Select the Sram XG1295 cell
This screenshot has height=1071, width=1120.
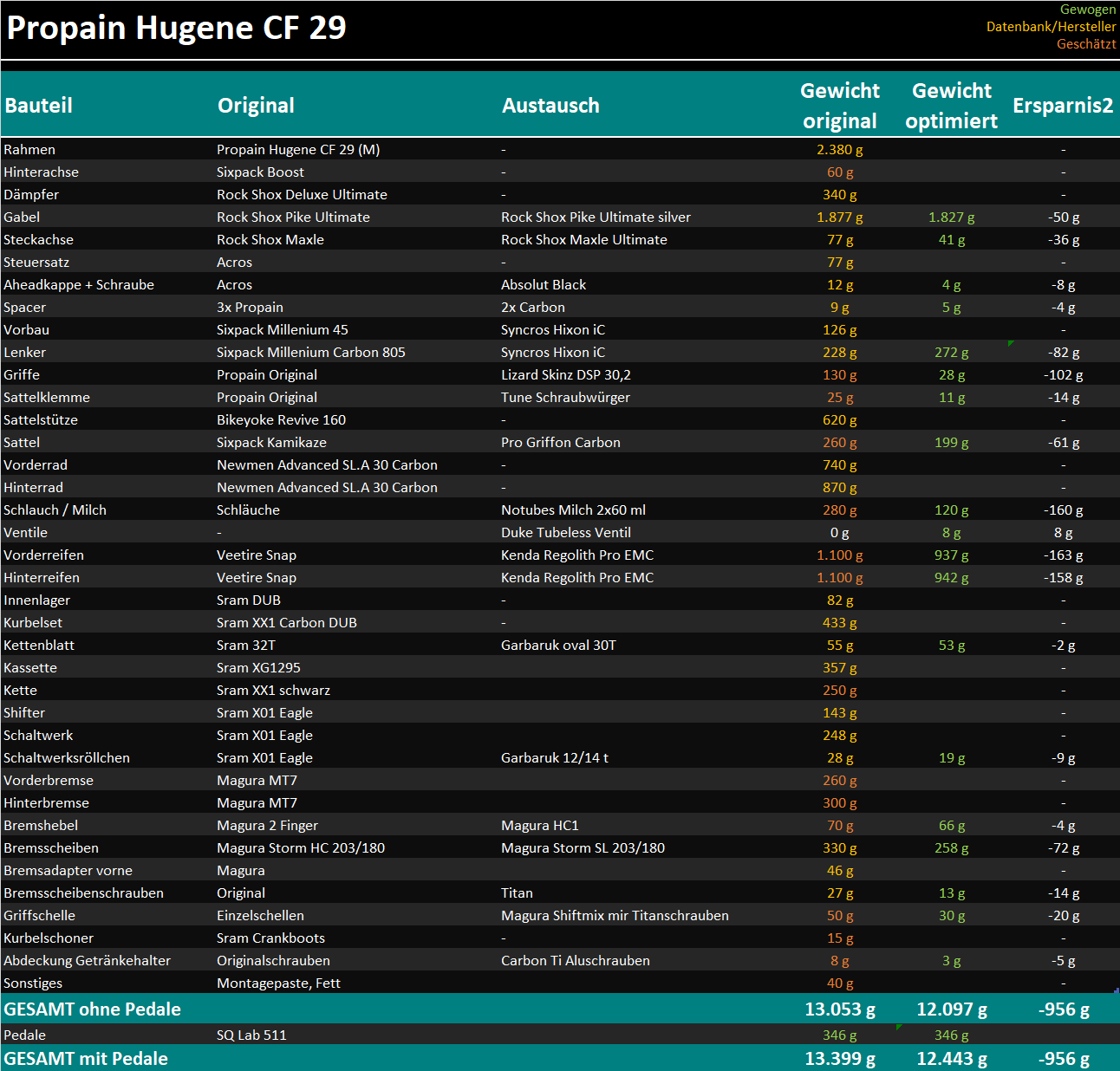(x=258, y=668)
